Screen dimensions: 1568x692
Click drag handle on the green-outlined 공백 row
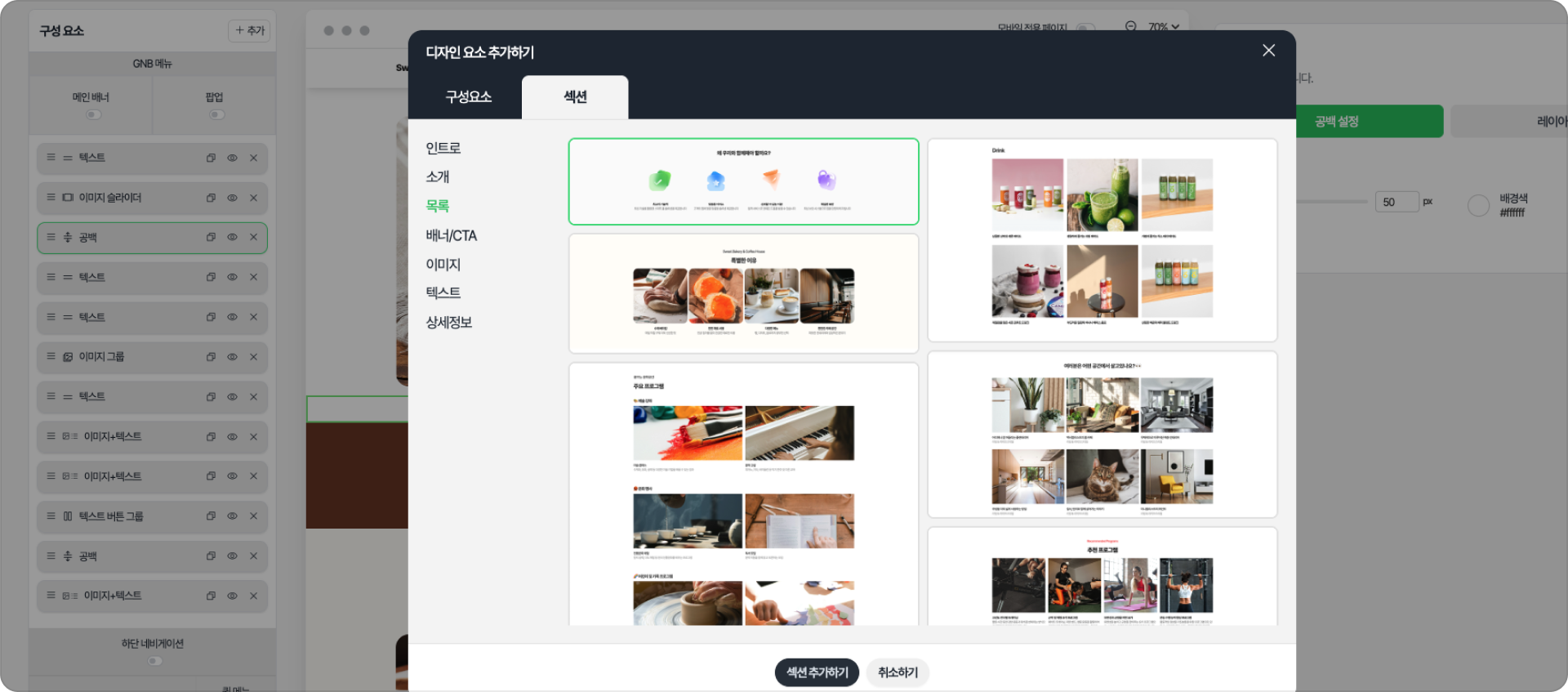click(51, 238)
